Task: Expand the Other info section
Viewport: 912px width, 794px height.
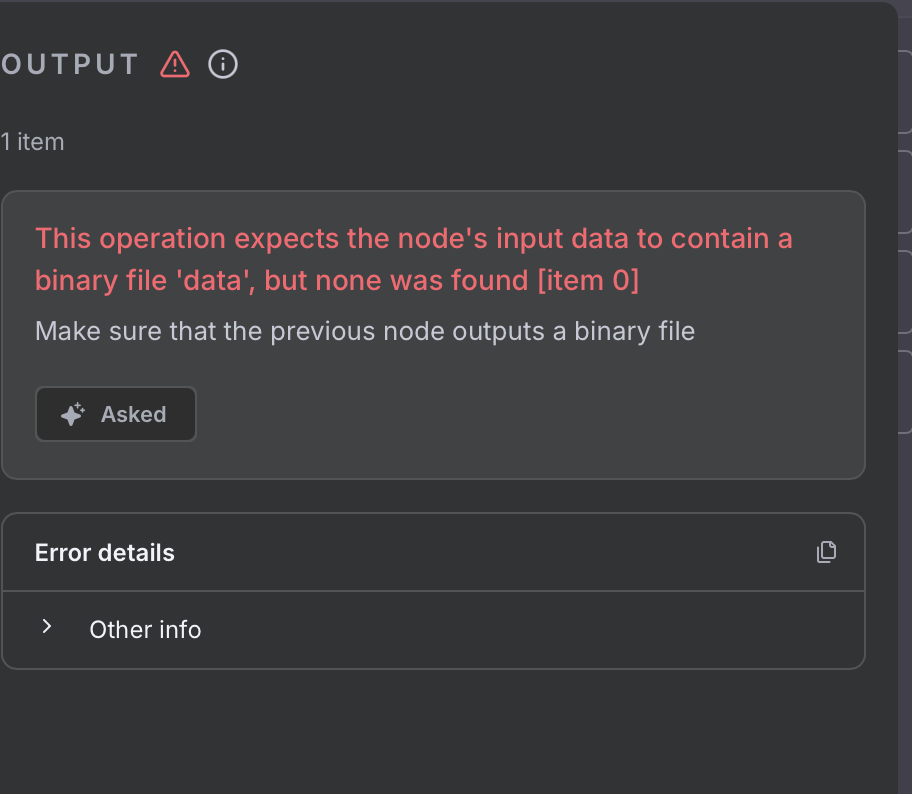Action: pyautogui.click(x=144, y=630)
